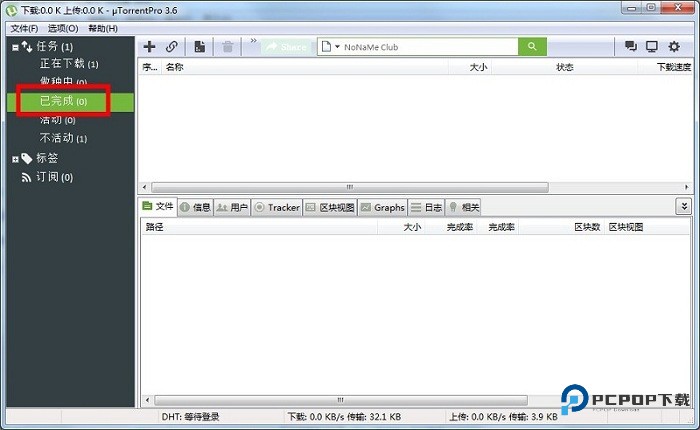The height and width of the screenshot is (430, 700).
Task: Switch to the 文件 tab
Action: (158, 206)
